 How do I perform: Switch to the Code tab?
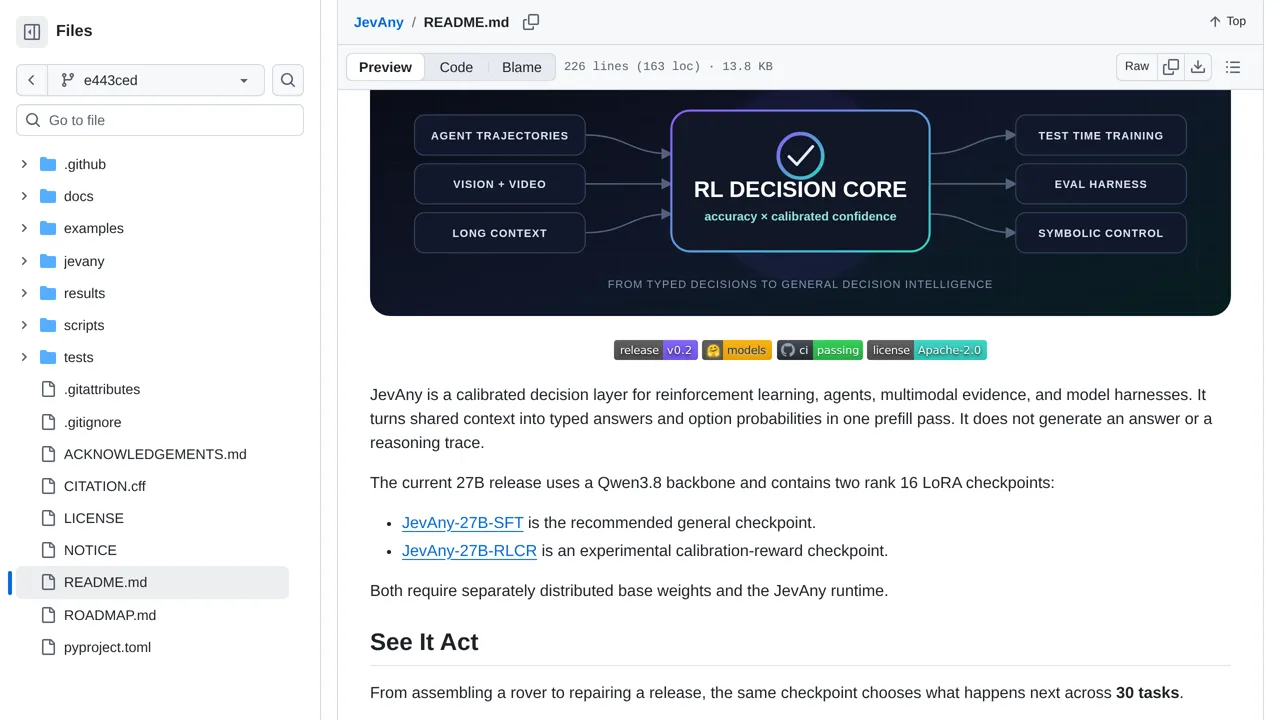[x=456, y=67]
